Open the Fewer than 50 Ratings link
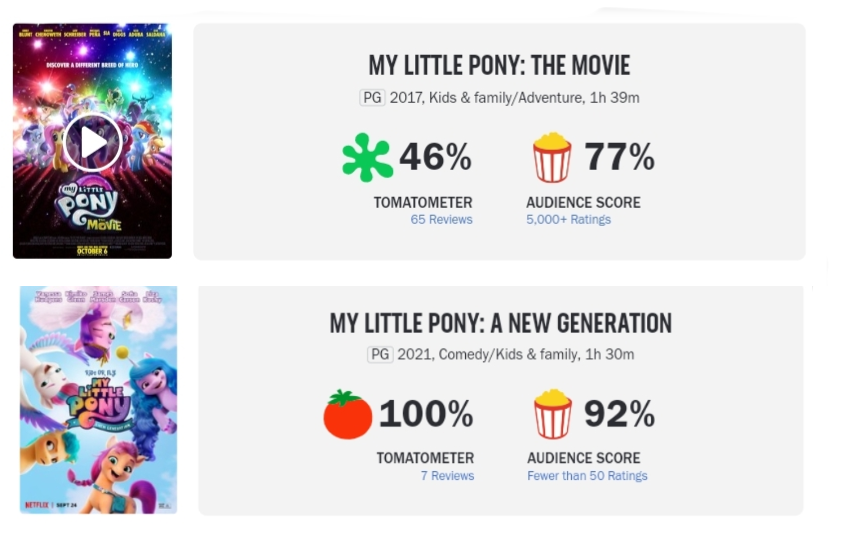 point(587,476)
